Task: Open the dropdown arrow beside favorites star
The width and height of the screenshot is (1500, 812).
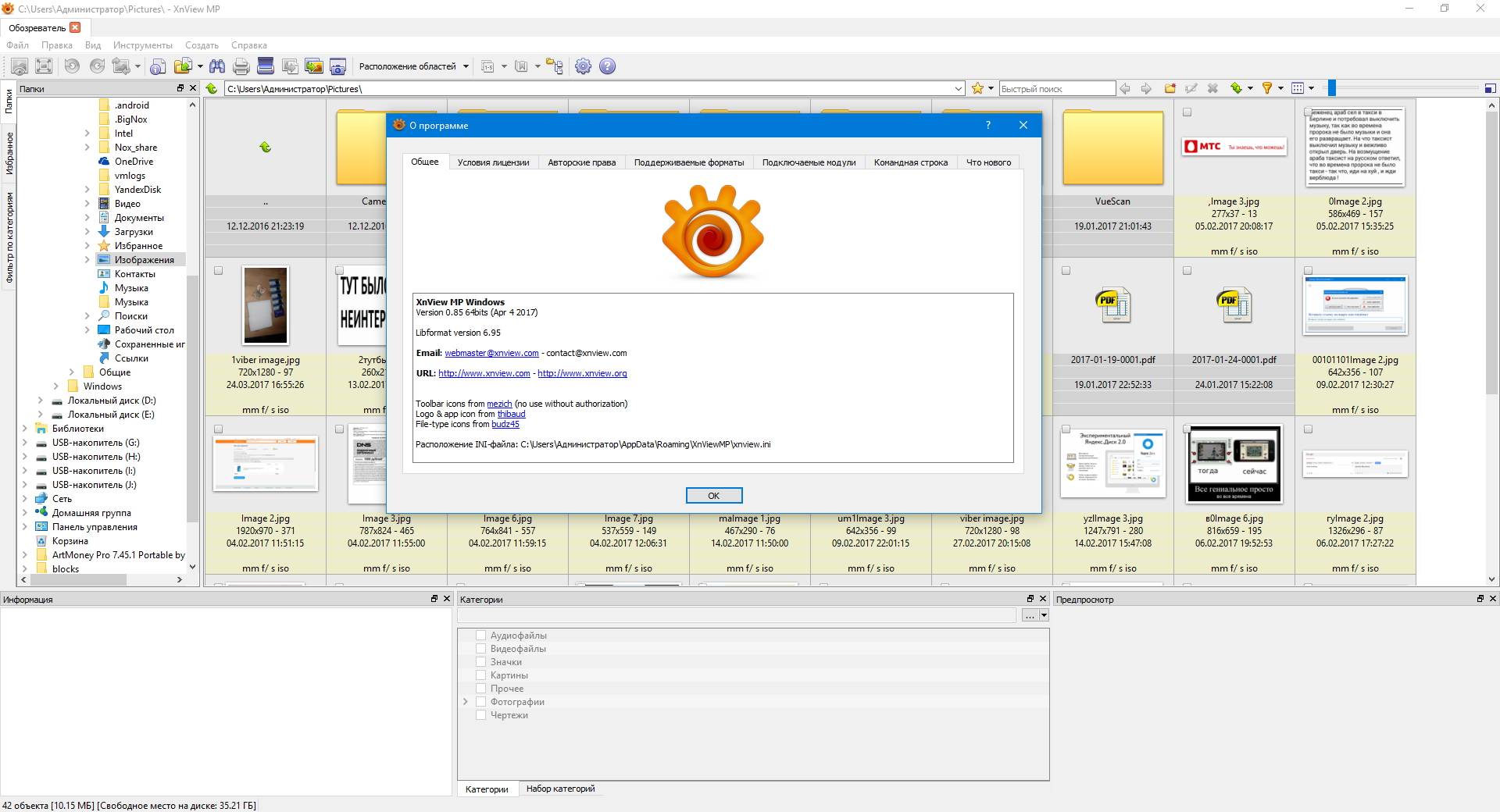Action: (x=991, y=88)
